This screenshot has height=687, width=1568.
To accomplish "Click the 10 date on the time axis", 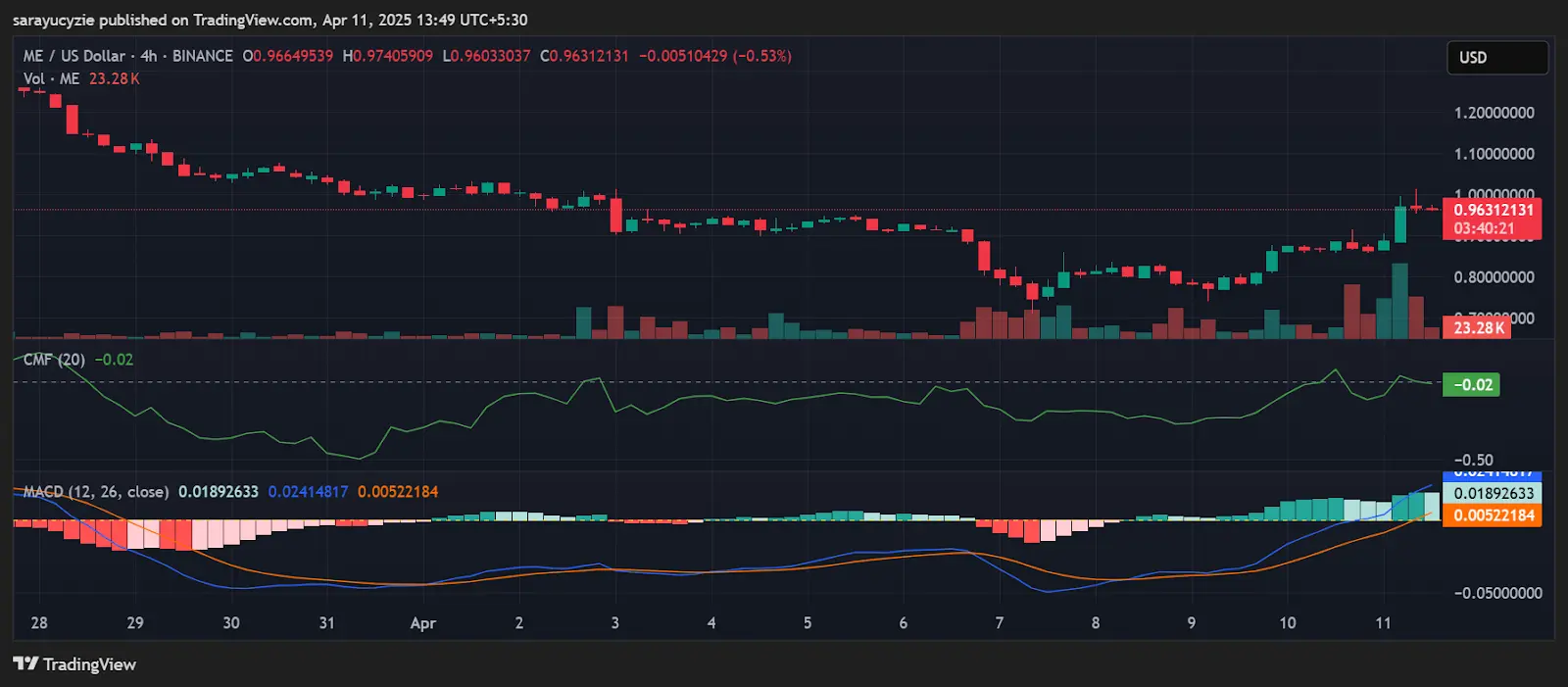I will click(1288, 623).
